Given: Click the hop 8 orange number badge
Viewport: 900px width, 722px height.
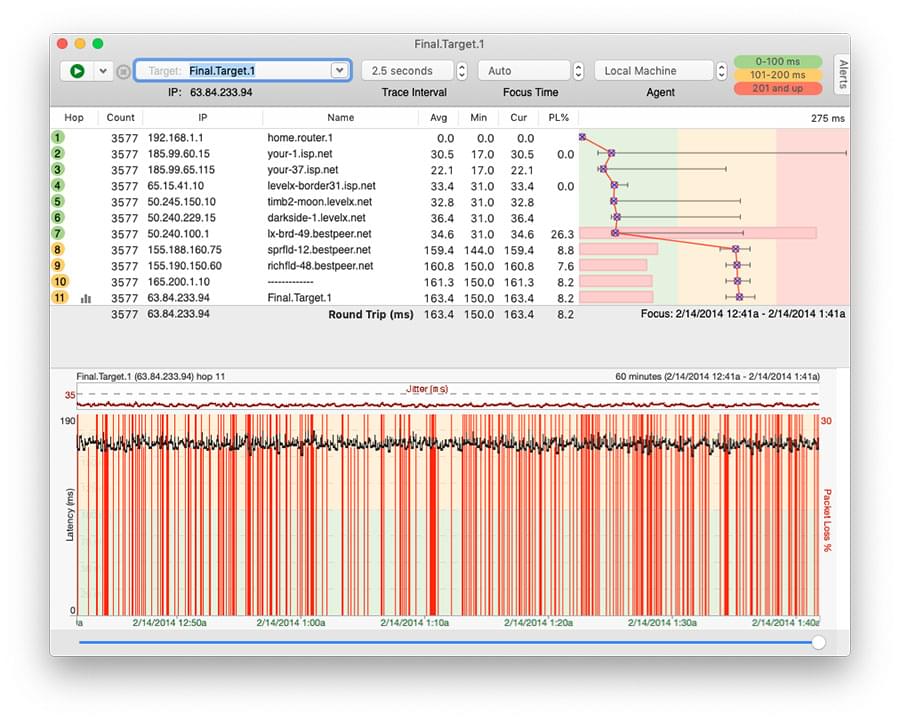Looking at the screenshot, I should click(x=58, y=249).
